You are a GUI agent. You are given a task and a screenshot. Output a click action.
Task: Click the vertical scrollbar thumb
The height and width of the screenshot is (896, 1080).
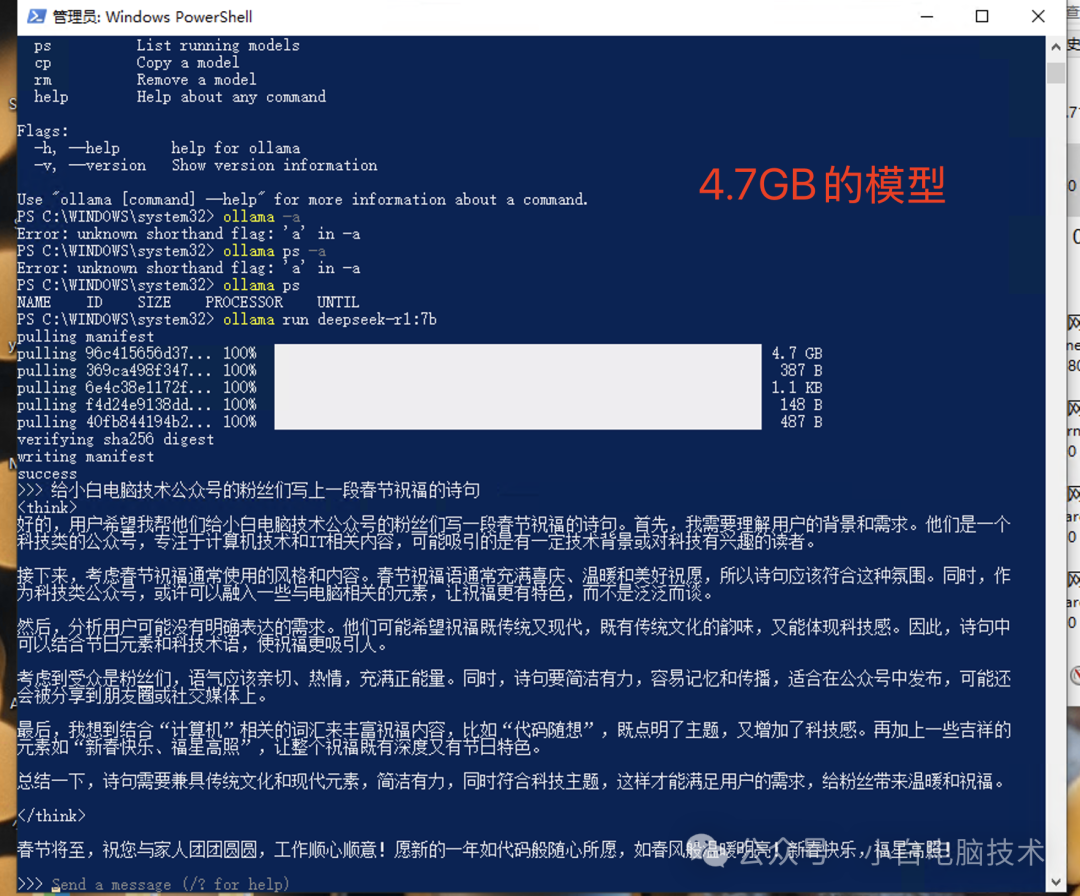[x=1056, y=73]
